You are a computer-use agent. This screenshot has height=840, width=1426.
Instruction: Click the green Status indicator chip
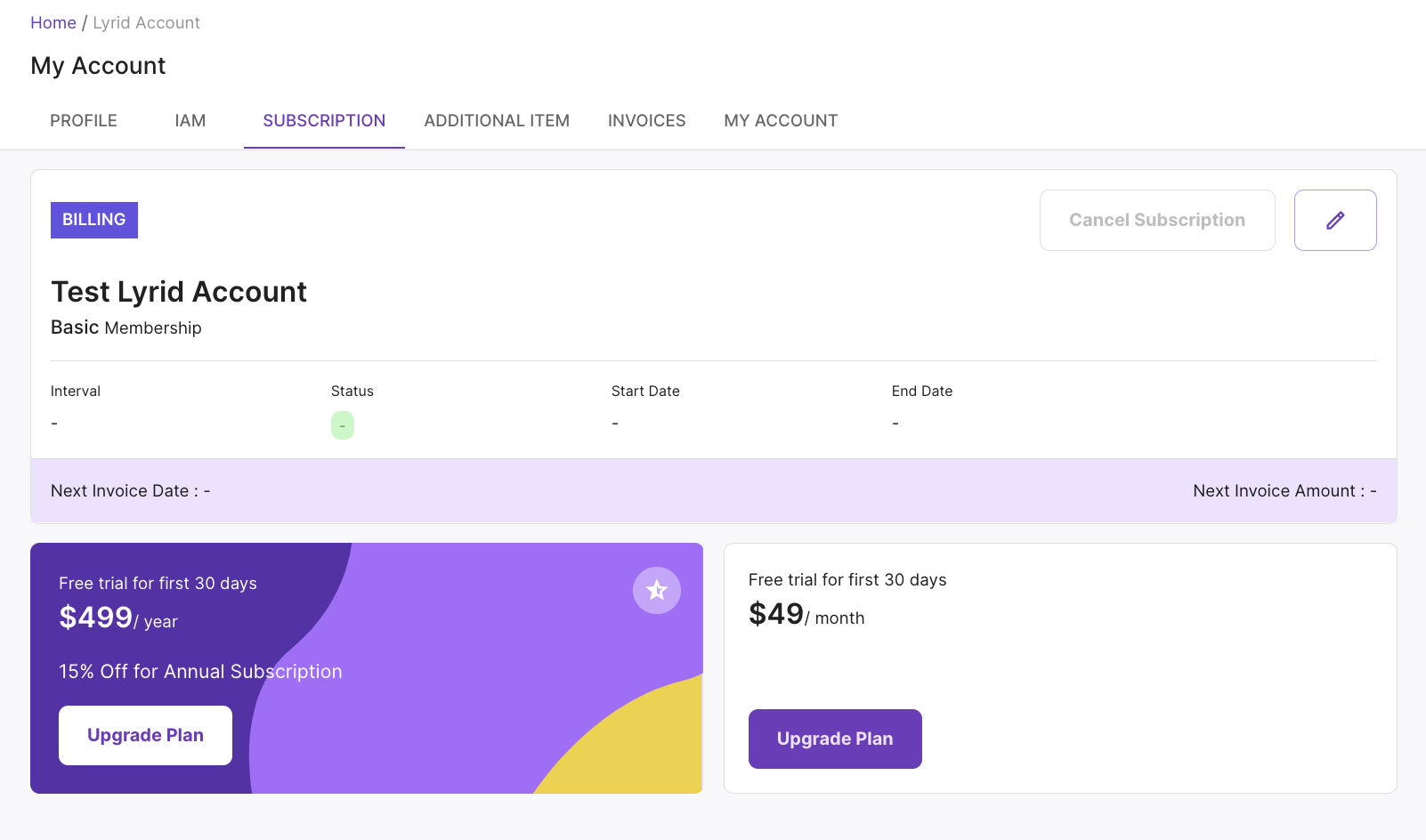click(343, 425)
